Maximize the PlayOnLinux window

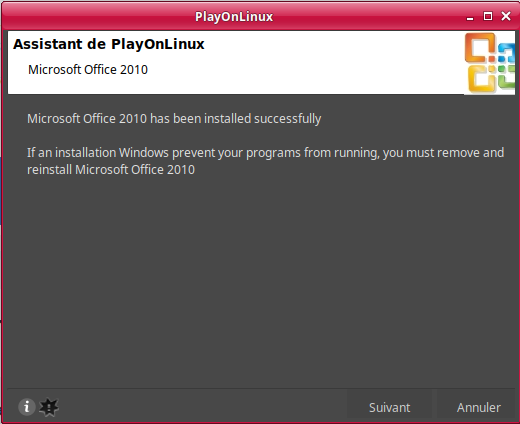coord(488,16)
